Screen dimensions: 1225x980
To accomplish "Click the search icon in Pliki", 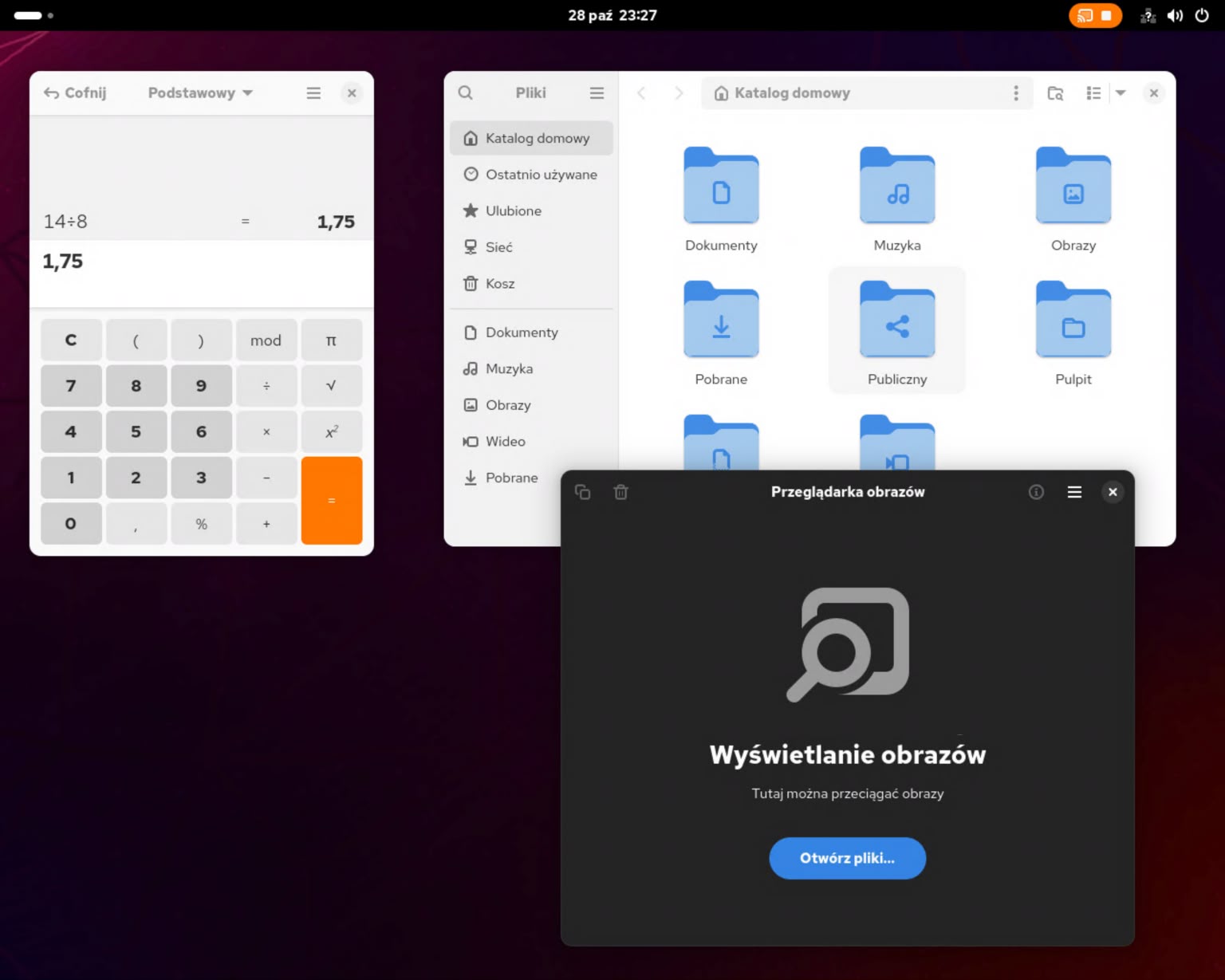I will tap(466, 93).
